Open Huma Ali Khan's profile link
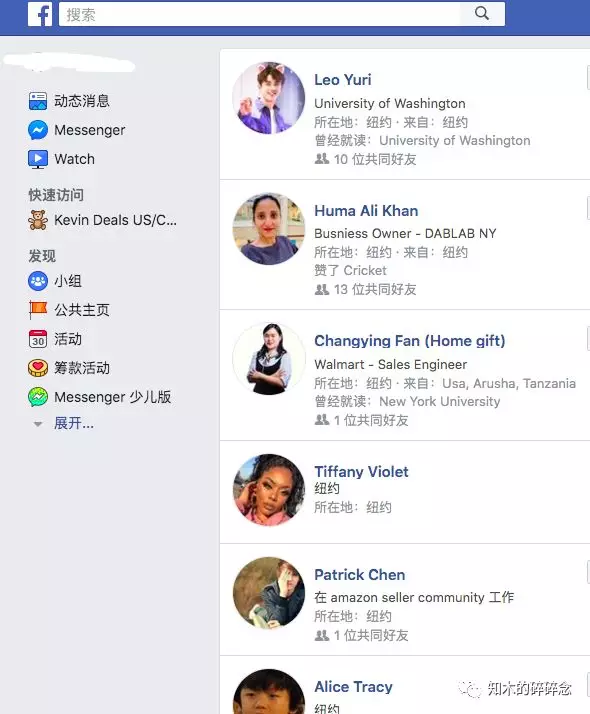 366,211
